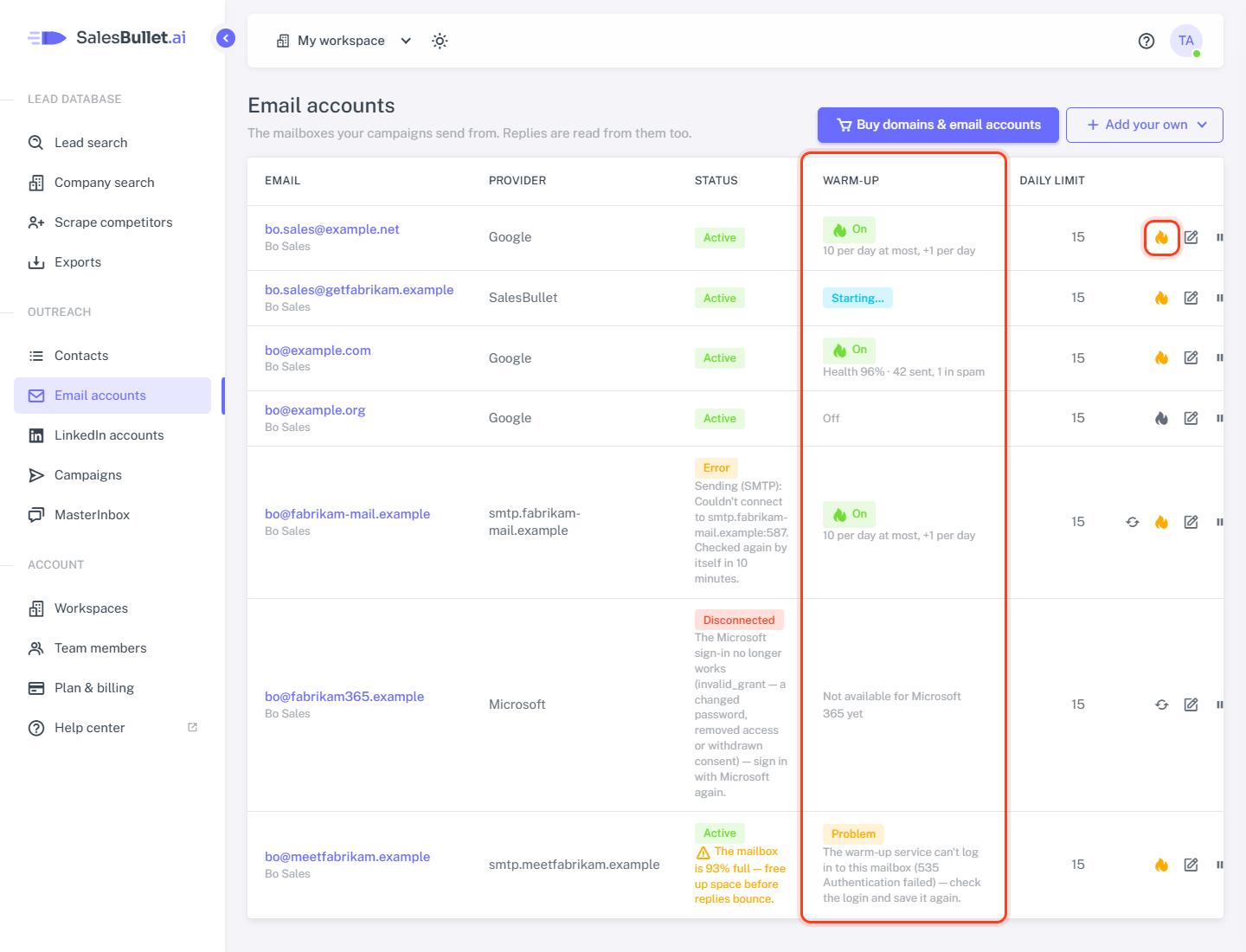The width and height of the screenshot is (1246, 952).
Task: Open the Help center external link icon
Action: 193,727
